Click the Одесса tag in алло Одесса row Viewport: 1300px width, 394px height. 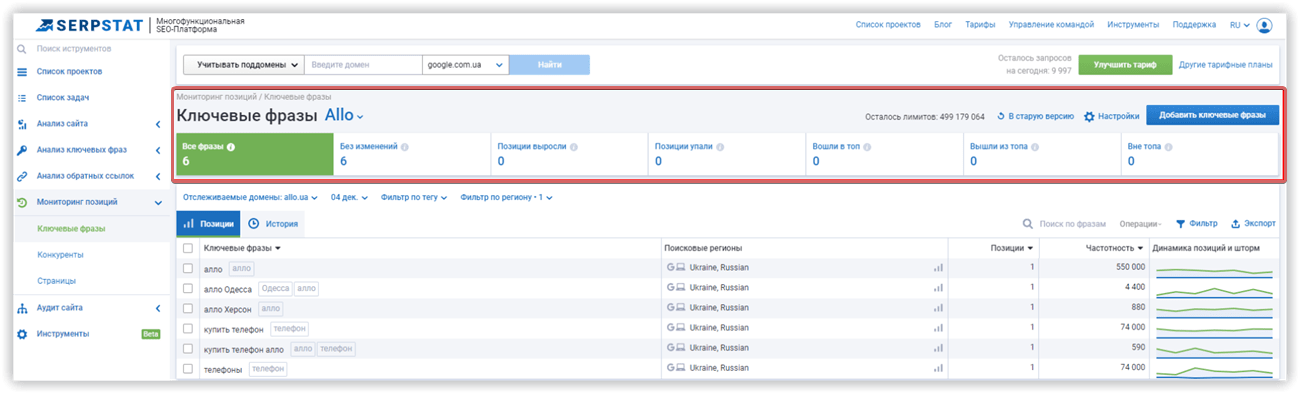[x=274, y=288]
